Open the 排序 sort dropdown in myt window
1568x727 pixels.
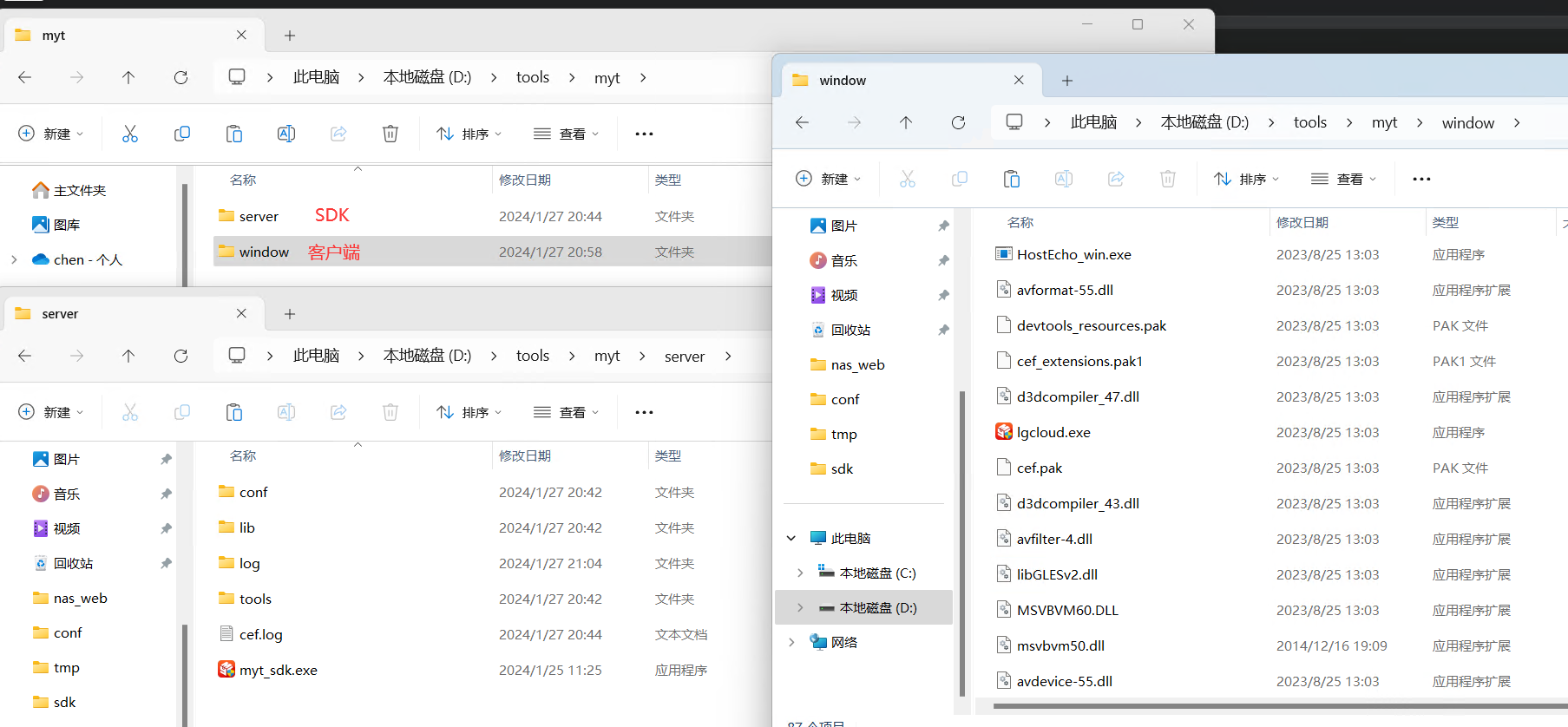click(x=469, y=134)
